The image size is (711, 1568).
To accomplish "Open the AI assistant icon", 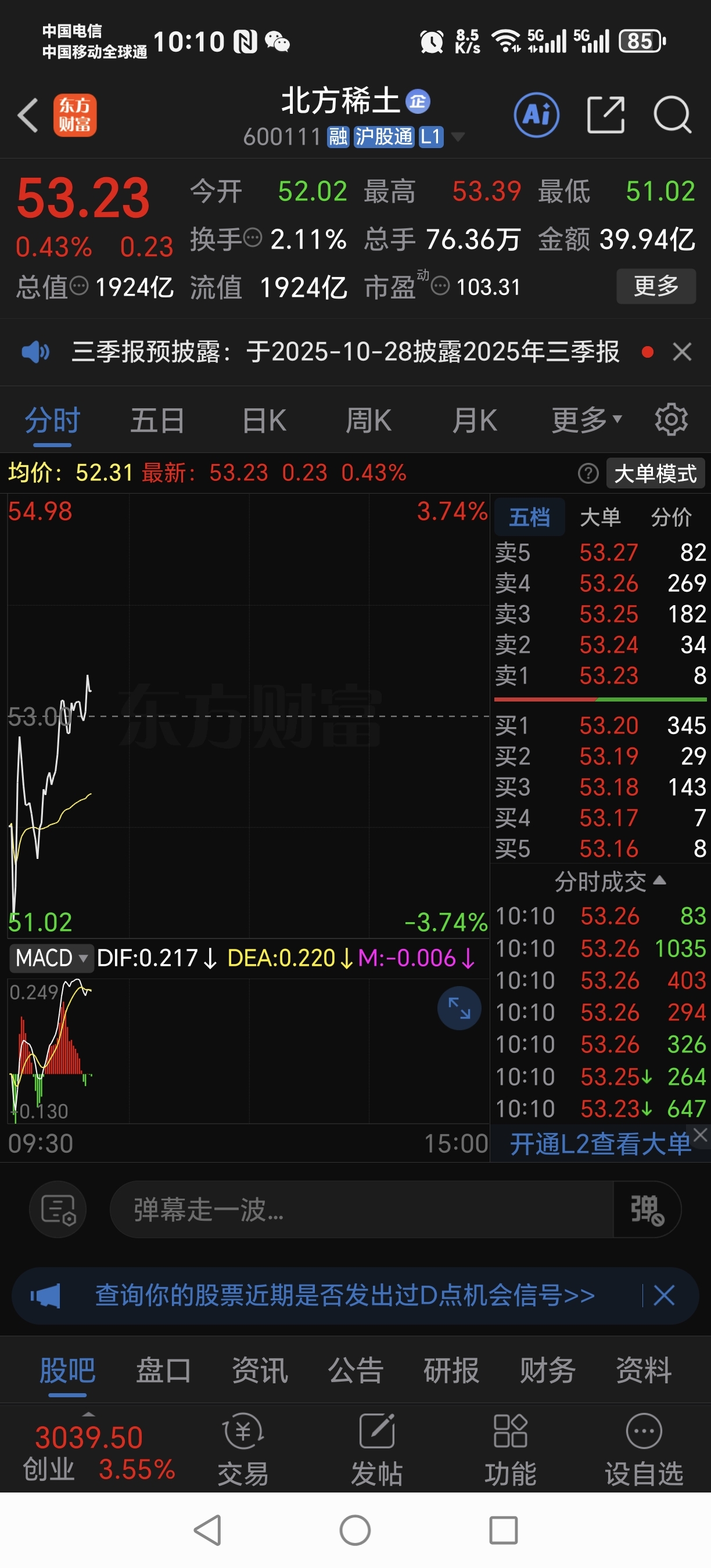I will point(536,114).
